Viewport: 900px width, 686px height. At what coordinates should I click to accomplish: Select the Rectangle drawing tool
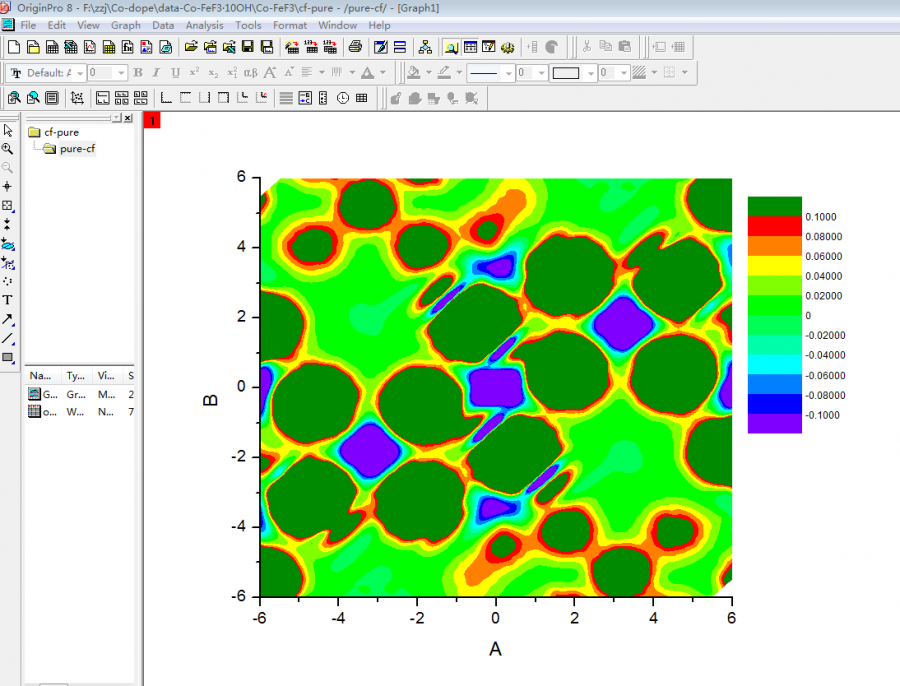[8, 358]
